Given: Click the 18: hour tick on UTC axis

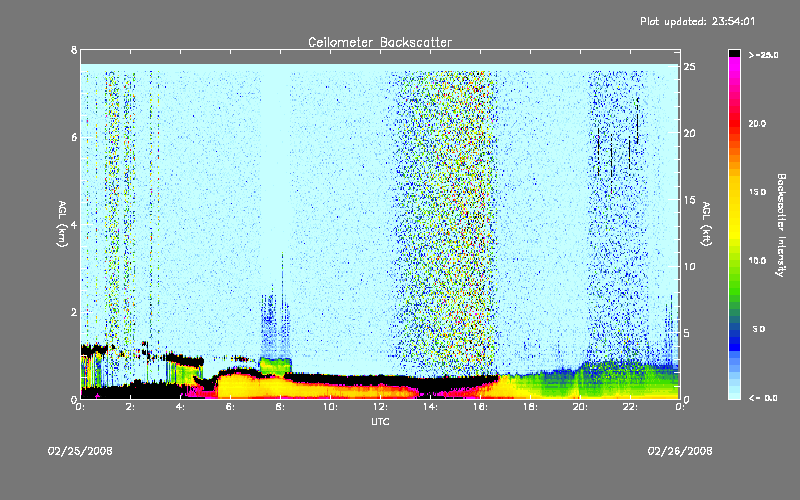Looking at the screenshot, I should point(530,407).
